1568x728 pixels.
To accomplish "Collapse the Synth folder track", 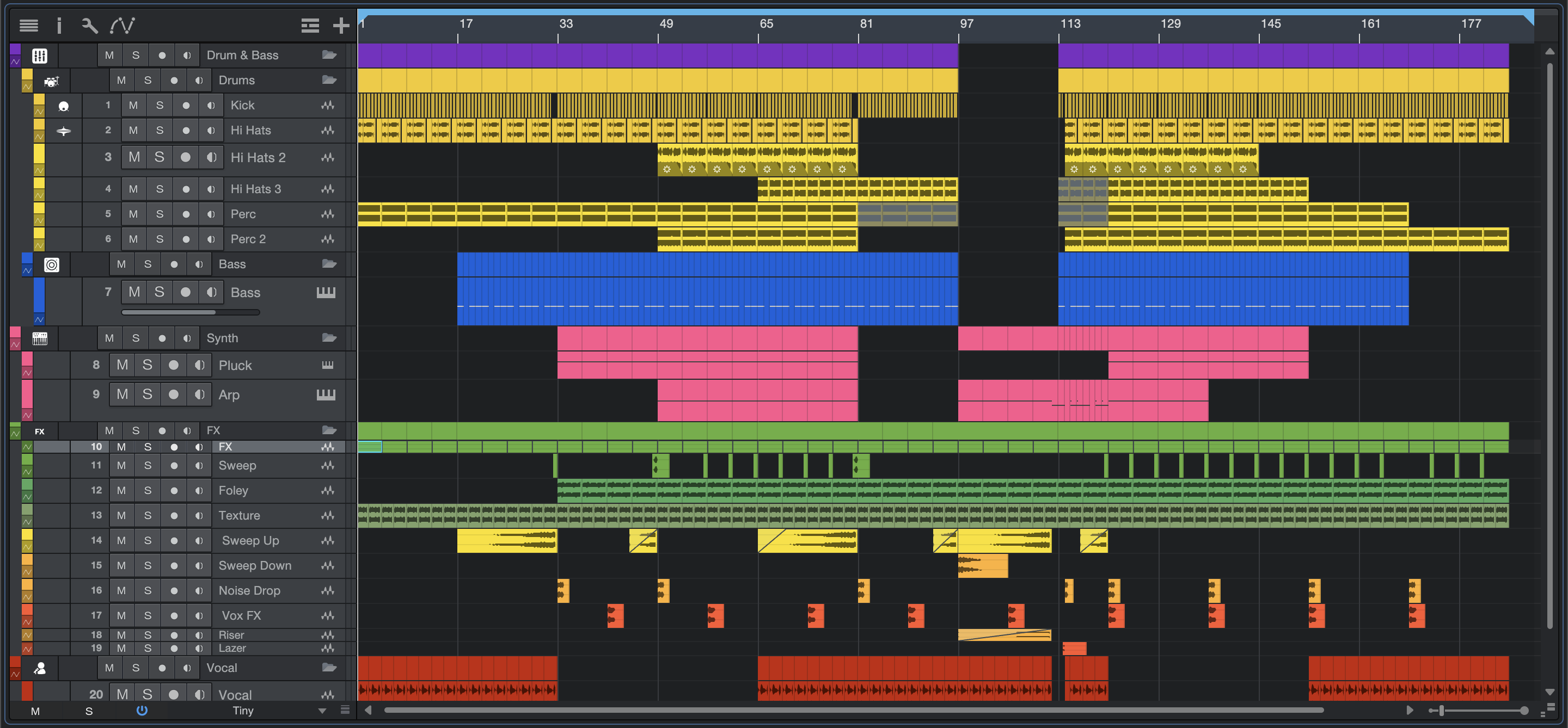I will pos(329,338).
